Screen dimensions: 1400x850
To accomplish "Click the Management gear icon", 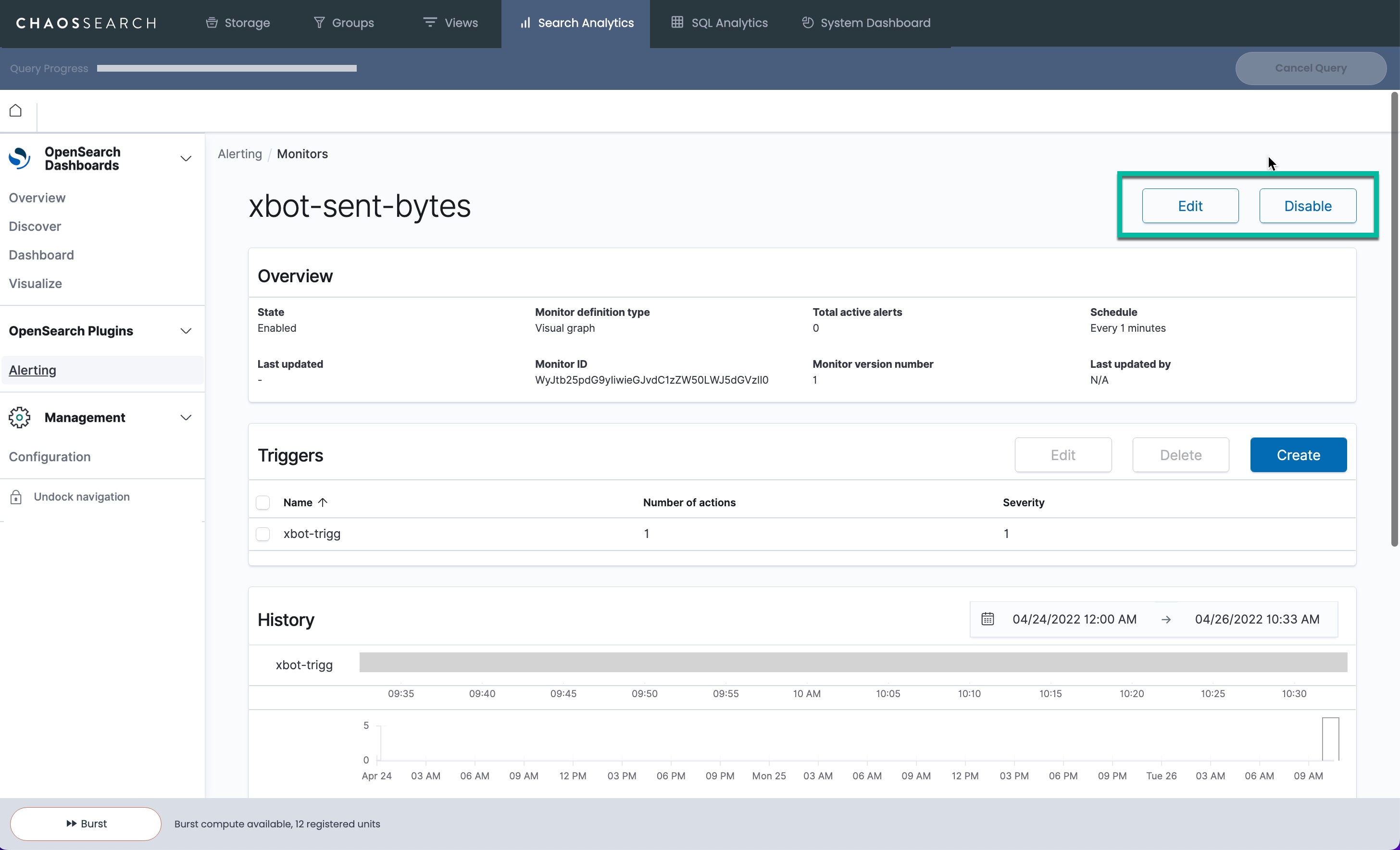I will 20,418.
